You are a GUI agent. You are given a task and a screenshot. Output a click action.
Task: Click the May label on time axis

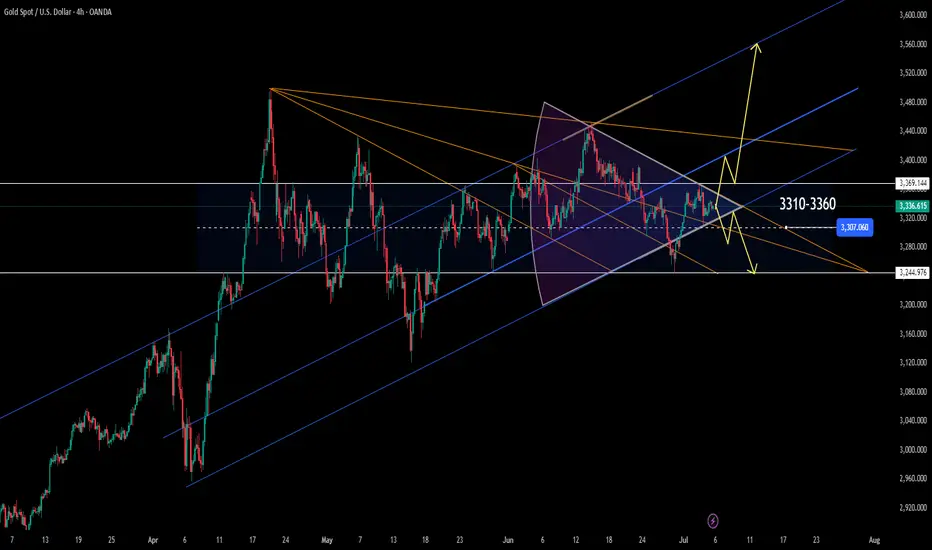point(327,540)
